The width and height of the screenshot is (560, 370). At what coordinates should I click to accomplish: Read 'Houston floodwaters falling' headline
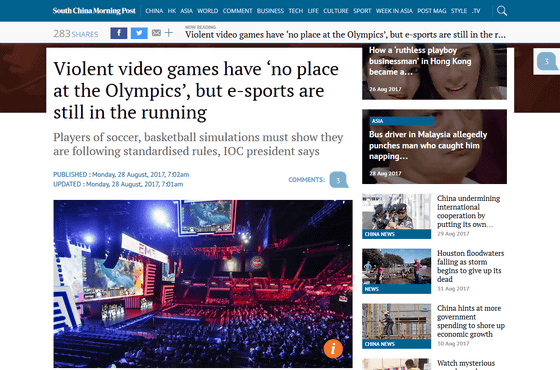470,266
